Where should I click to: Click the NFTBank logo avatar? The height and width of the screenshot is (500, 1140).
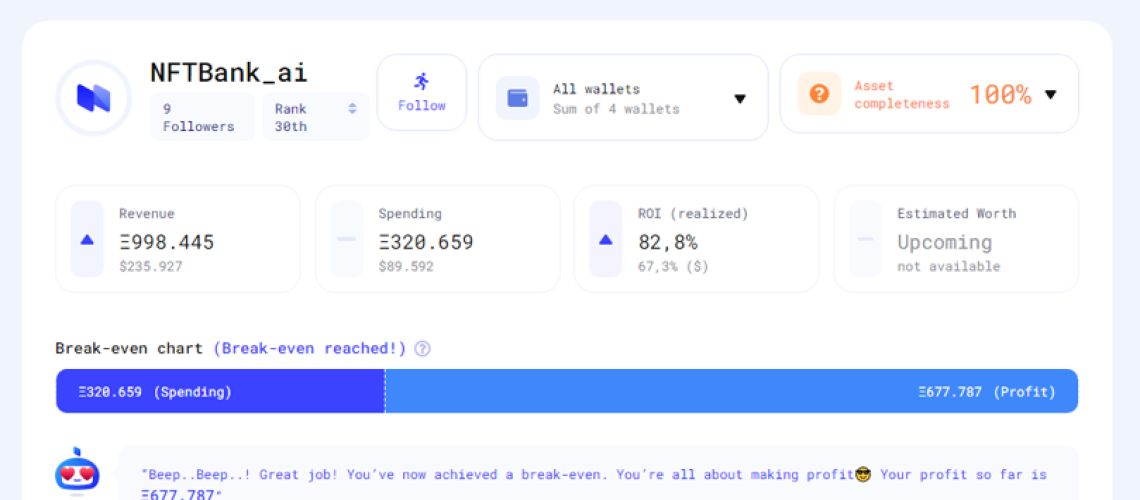[93, 98]
